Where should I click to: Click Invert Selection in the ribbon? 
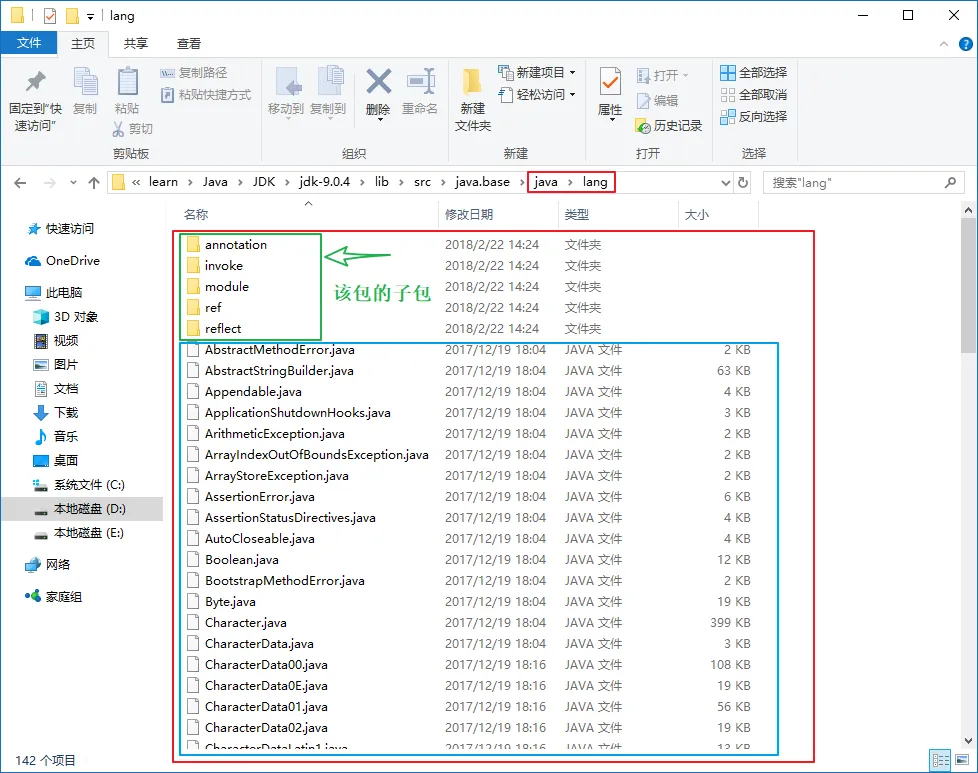[x=753, y=116]
